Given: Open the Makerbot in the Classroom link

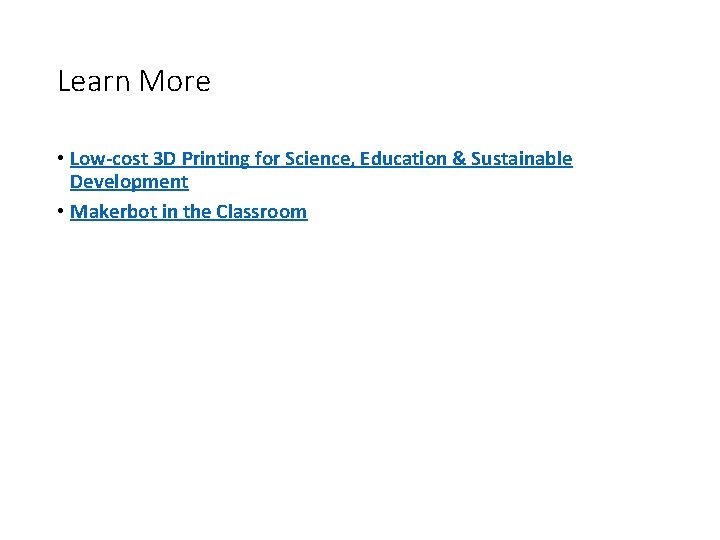Looking at the screenshot, I should (x=189, y=212).
